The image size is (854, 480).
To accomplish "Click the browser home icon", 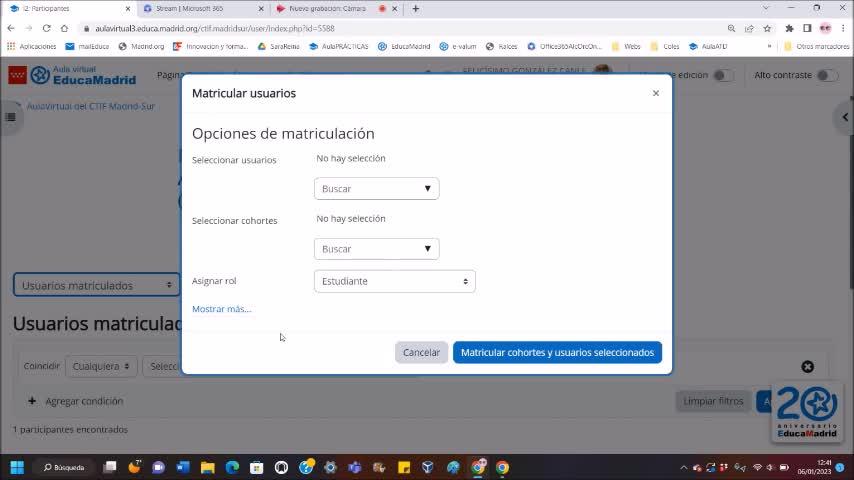I will point(64,28).
